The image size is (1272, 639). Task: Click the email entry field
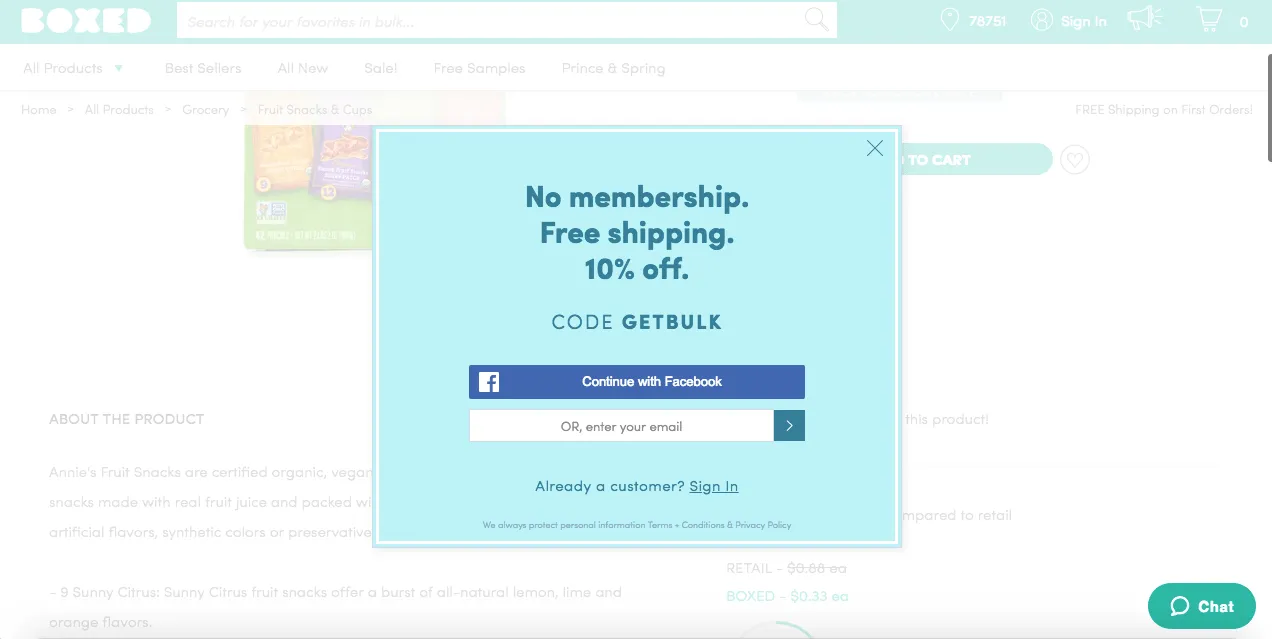click(x=621, y=426)
